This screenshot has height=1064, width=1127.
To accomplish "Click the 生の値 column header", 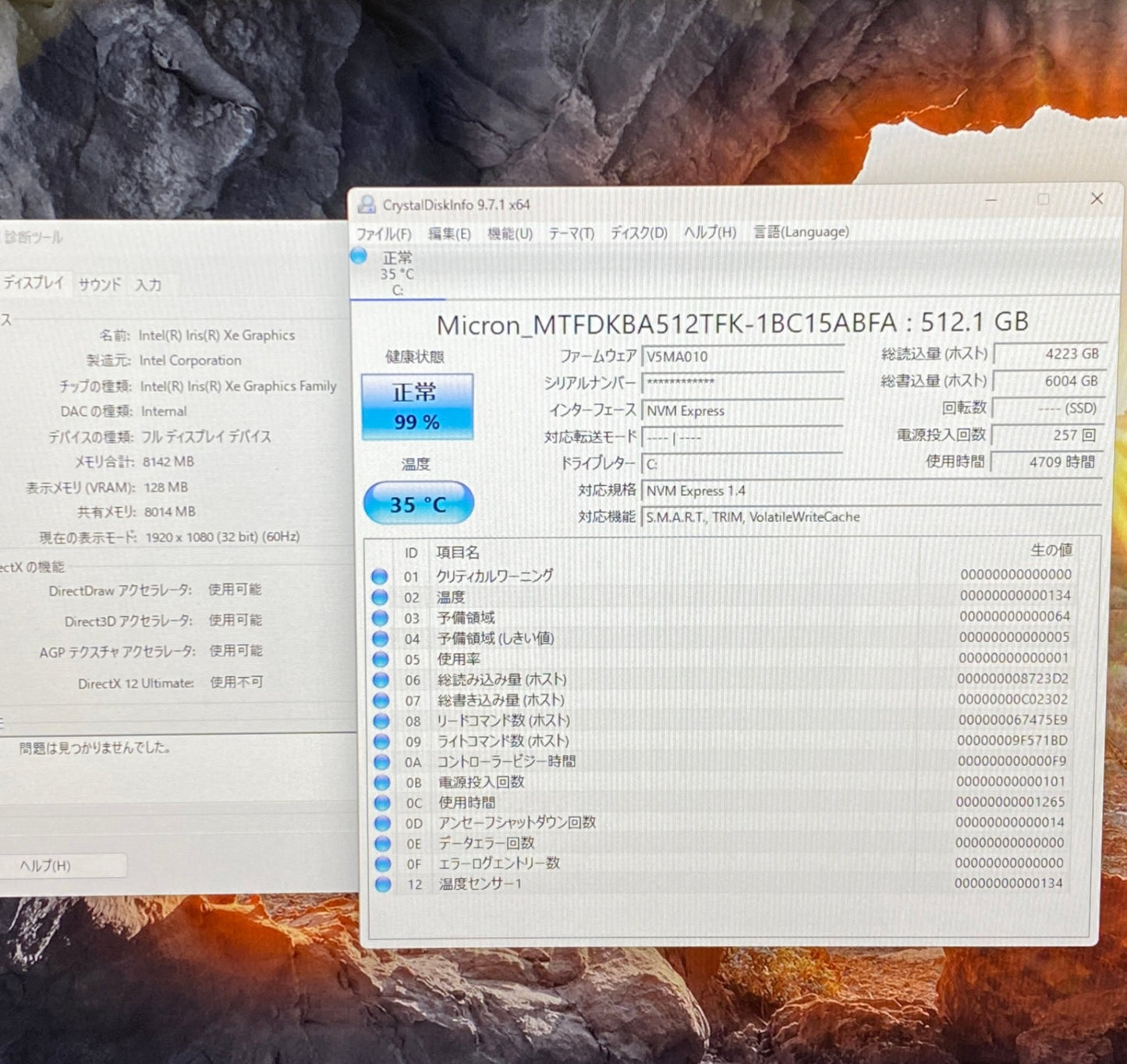I will (1051, 550).
